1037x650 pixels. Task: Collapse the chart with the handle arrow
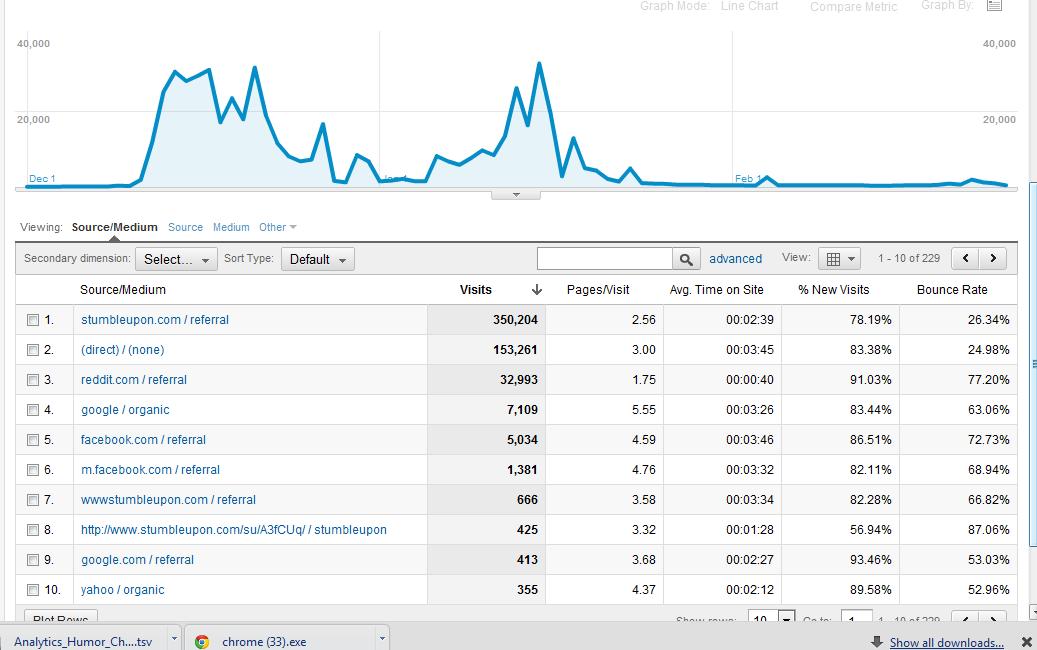(x=516, y=195)
